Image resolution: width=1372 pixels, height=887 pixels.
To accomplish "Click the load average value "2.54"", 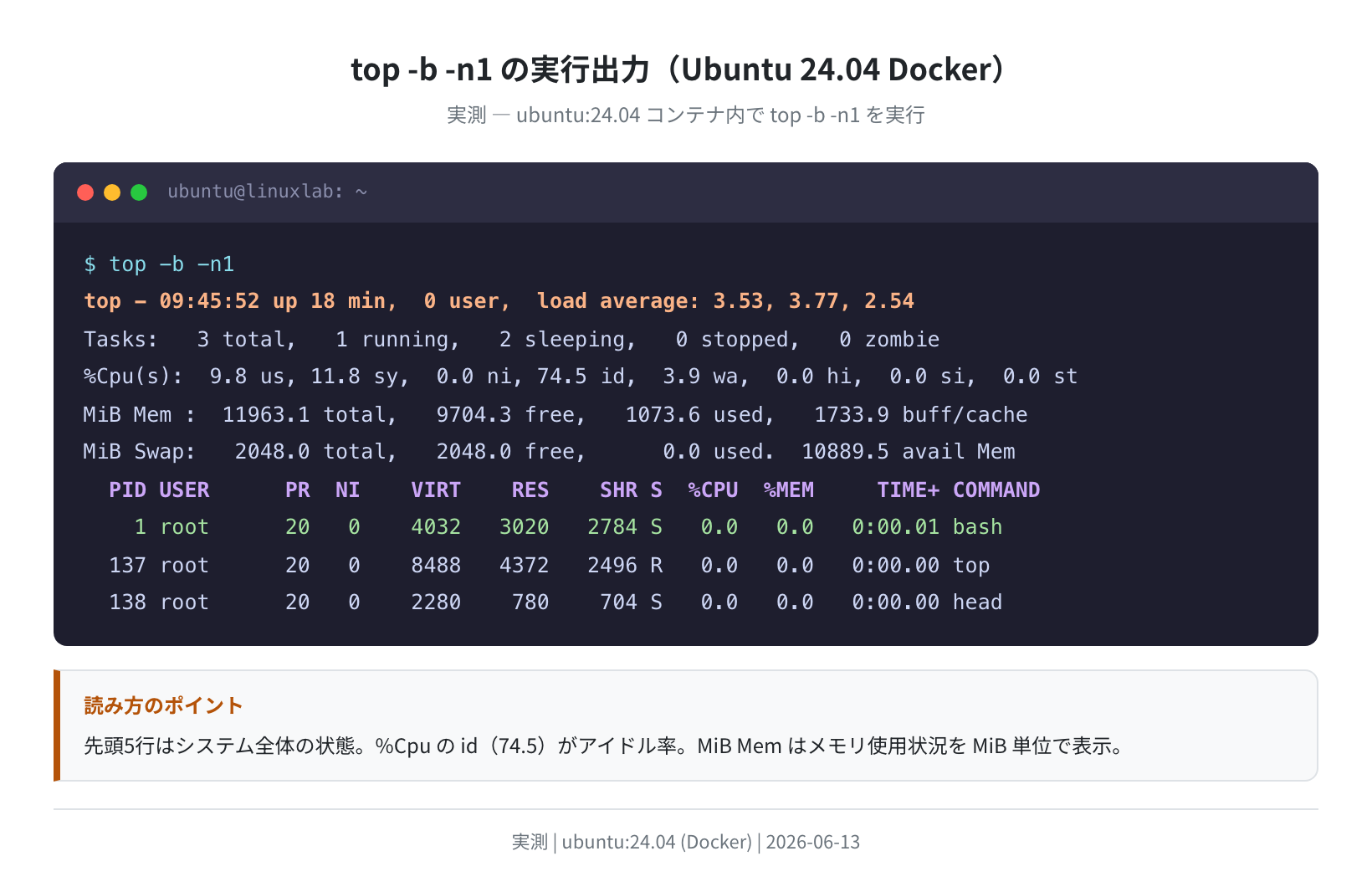I will (x=889, y=301).
